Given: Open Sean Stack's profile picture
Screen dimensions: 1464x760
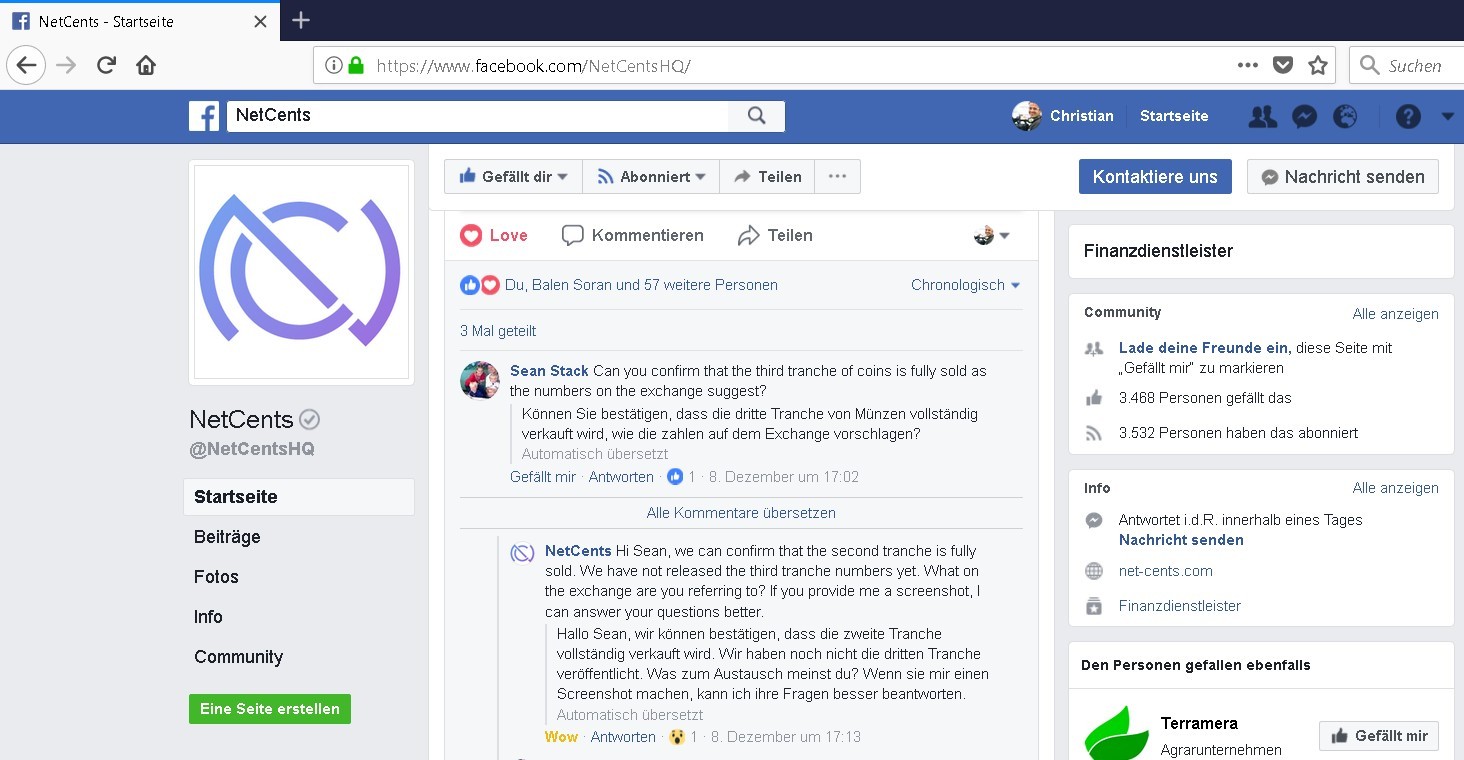Looking at the screenshot, I should [x=480, y=380].
